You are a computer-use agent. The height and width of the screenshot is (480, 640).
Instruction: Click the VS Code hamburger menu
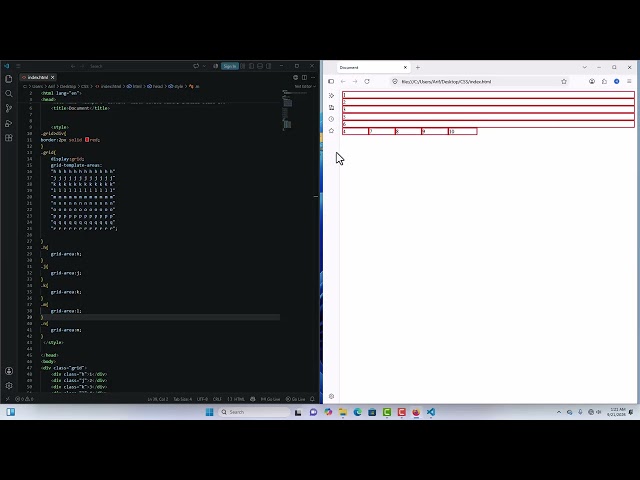point(18,66)
